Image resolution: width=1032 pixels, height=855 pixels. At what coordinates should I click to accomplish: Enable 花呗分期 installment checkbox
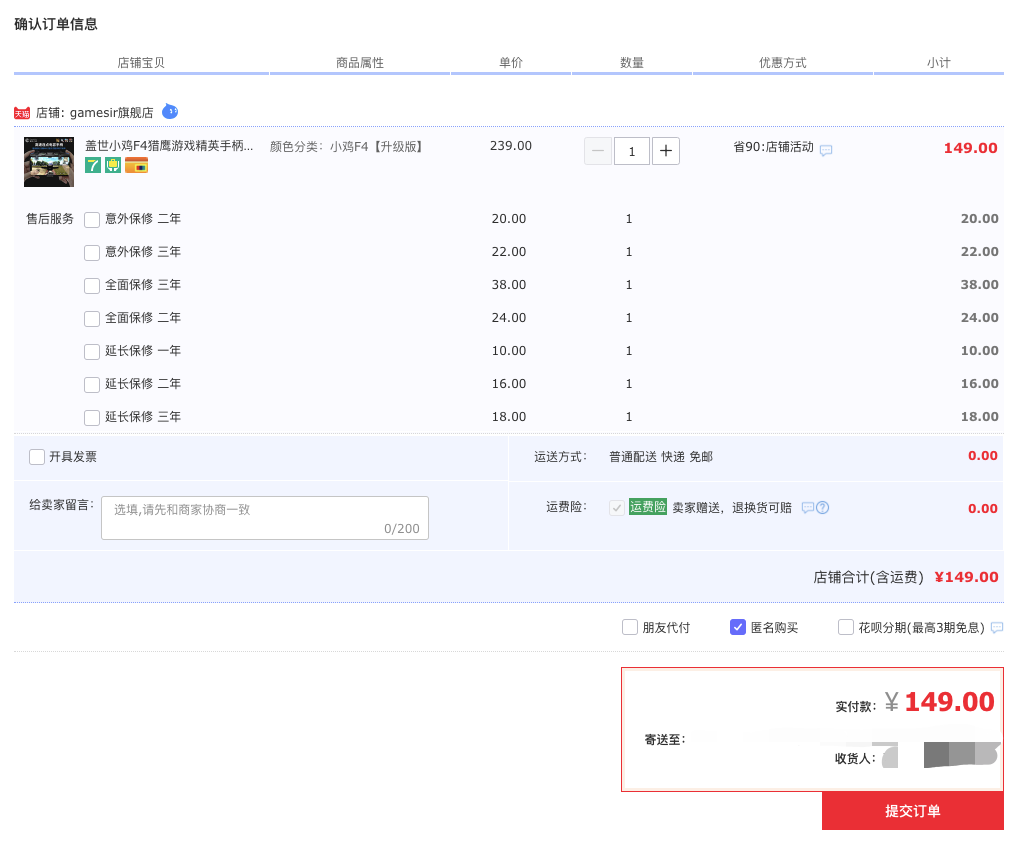[x=846, y=627]
